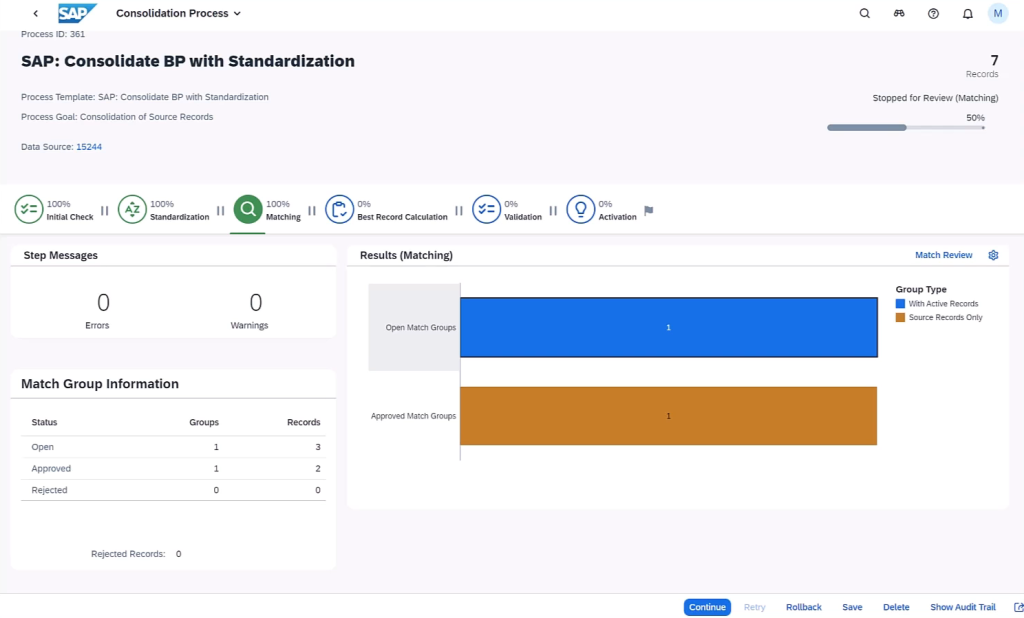Click the binoculars search icon in header
The image size is (1024, 618).
898,13
